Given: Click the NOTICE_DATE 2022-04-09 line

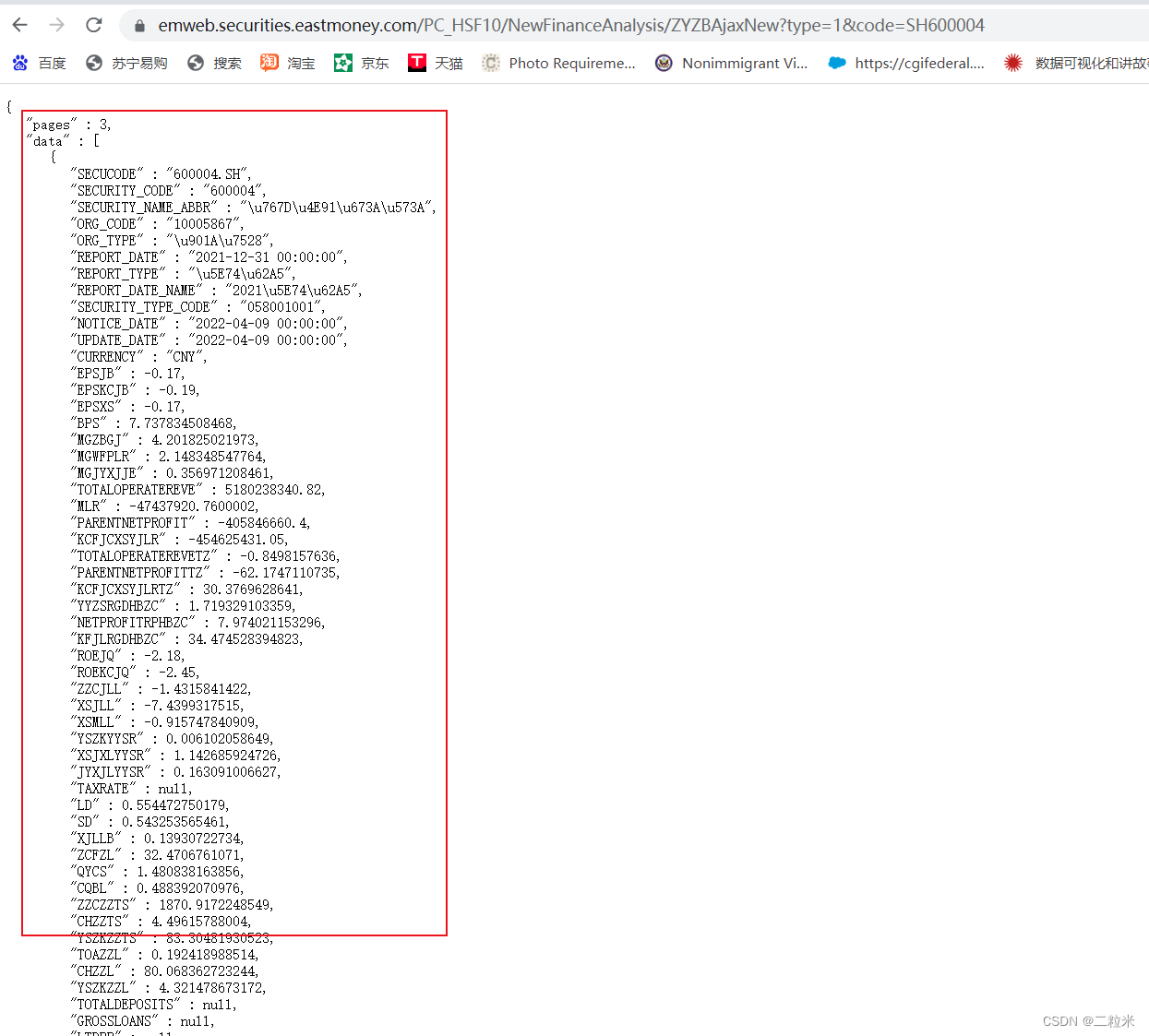Looking at the screenshot, I should [209, 324].
